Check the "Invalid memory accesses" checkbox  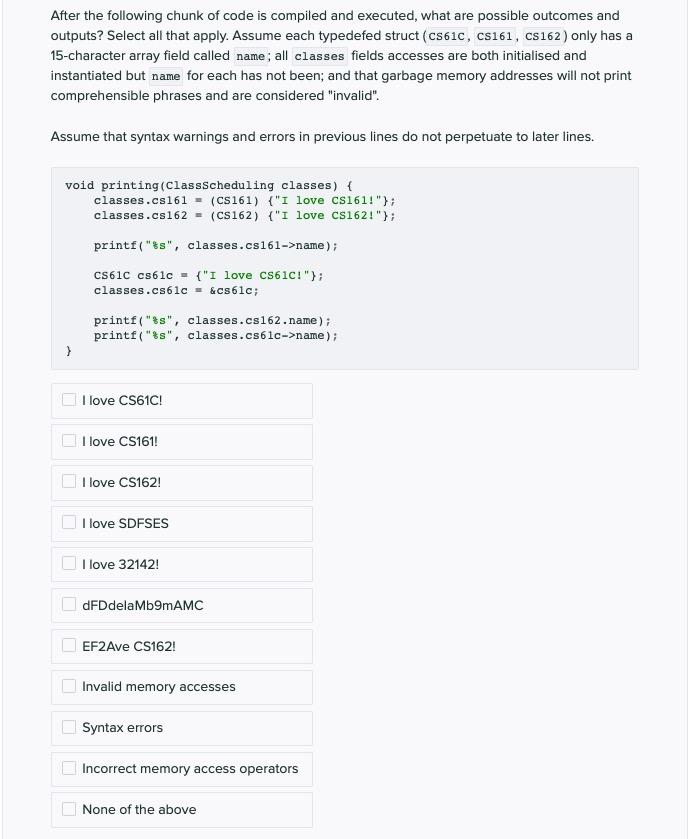(69, 686)
